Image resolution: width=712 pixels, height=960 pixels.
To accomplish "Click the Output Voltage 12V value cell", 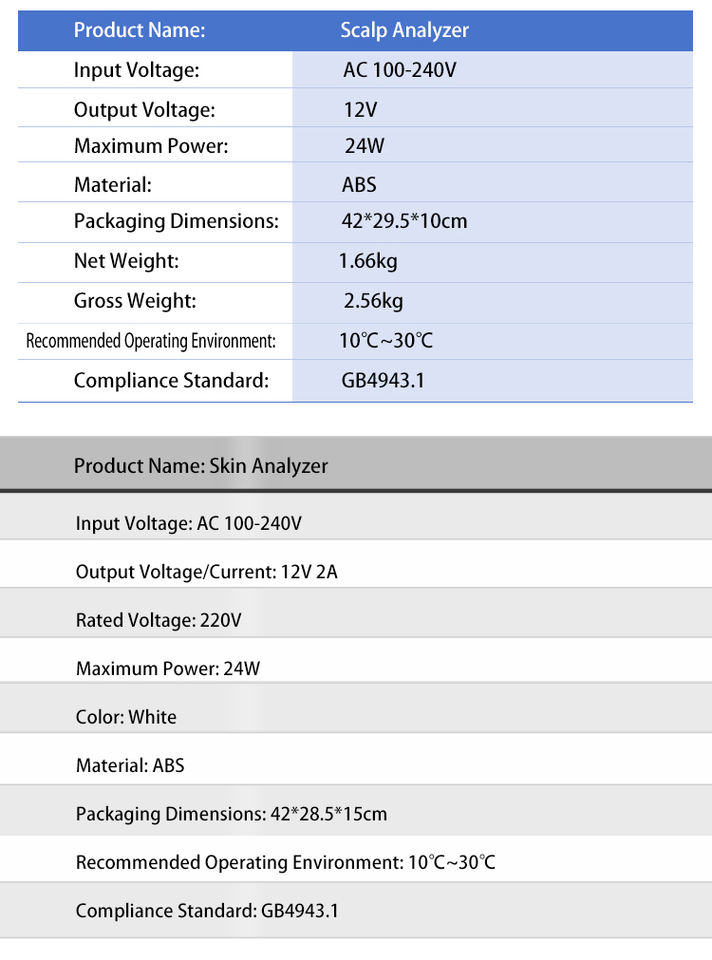I will coord(360,110).
